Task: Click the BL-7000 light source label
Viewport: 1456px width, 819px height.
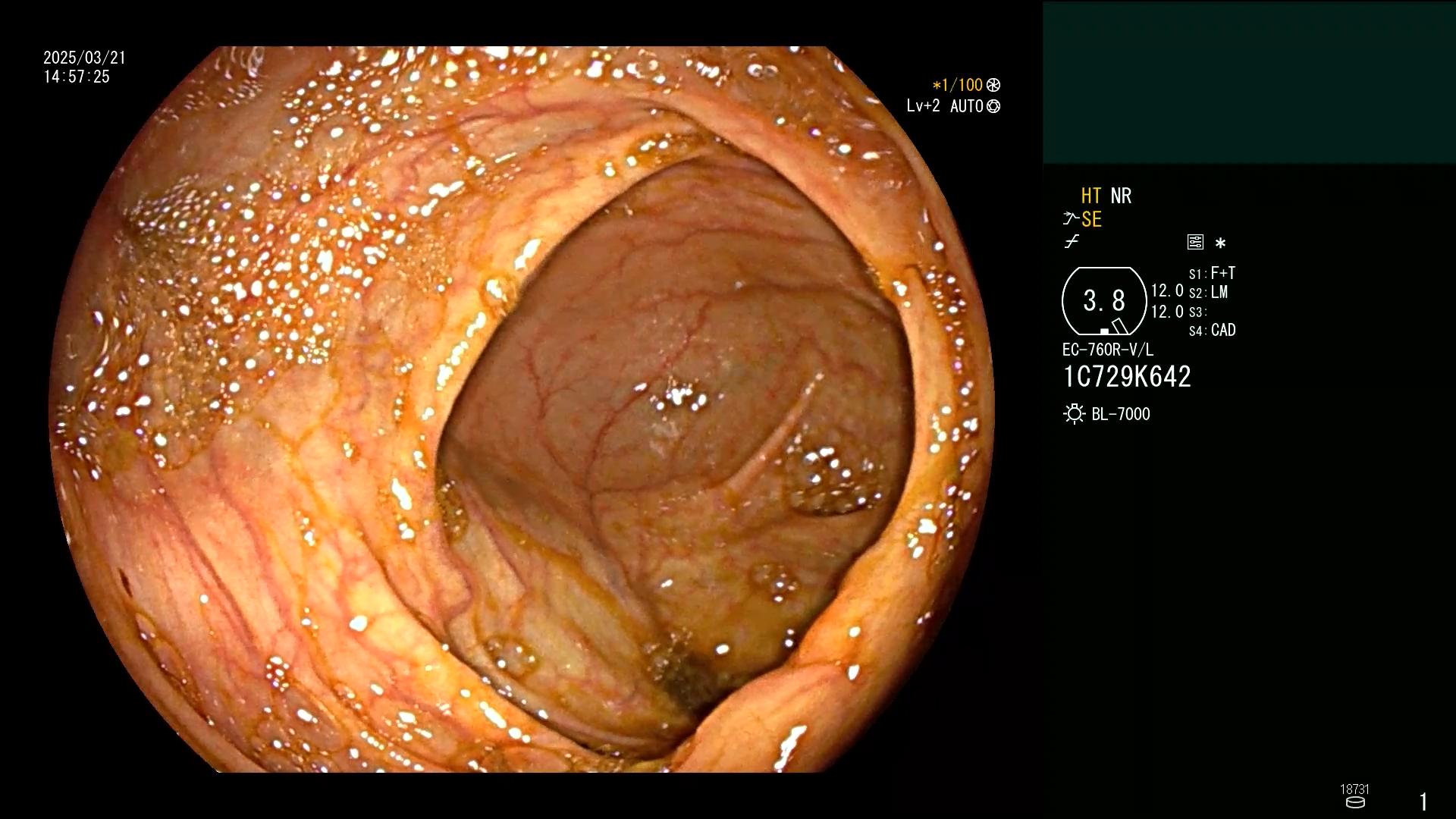Action: pyautogui.click(x=1121, y=414)
